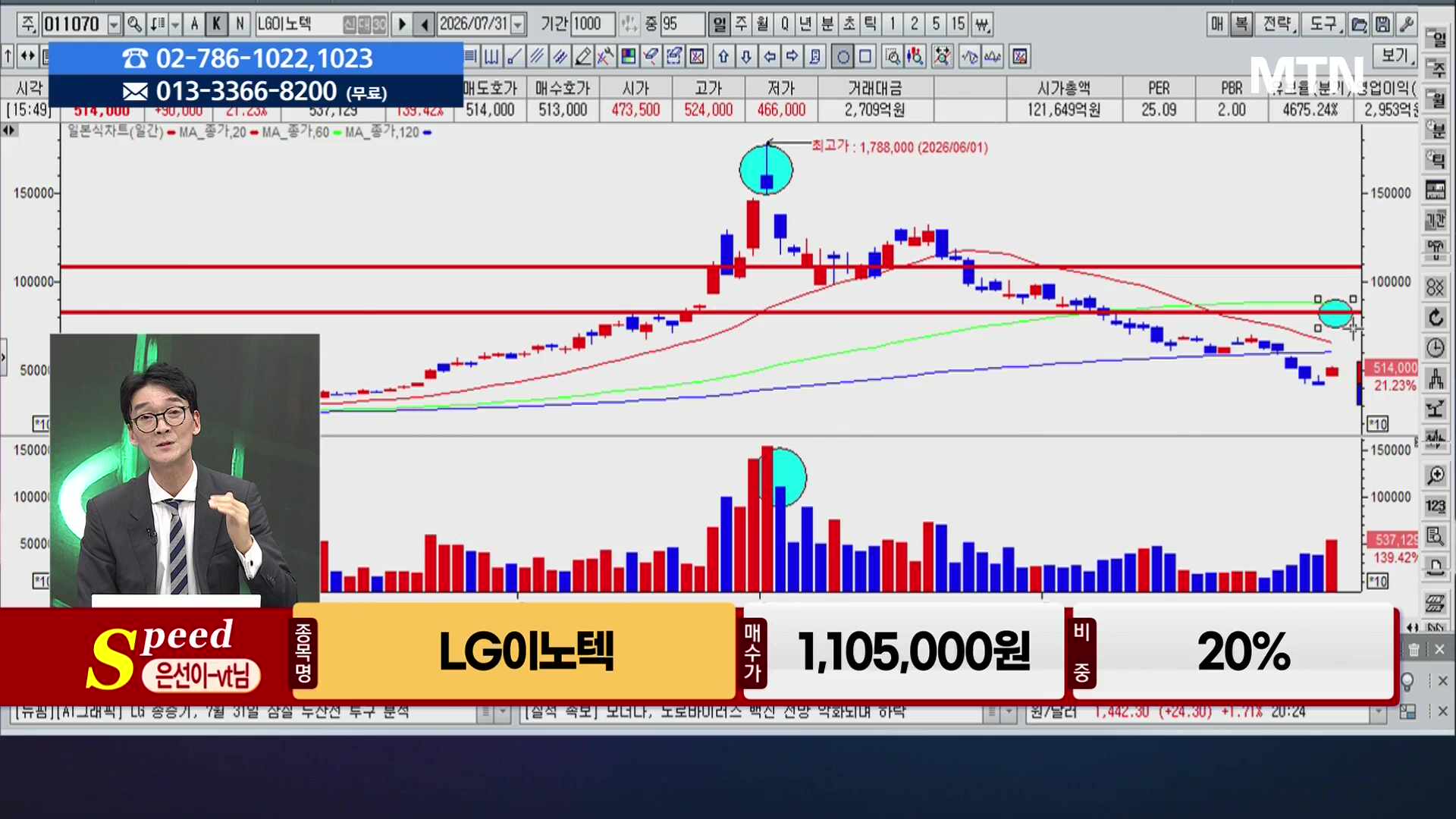Select the minute (분) chart period
This screenshot has width=1456, height=819.
pyautogui.click(x=828, y=24)
